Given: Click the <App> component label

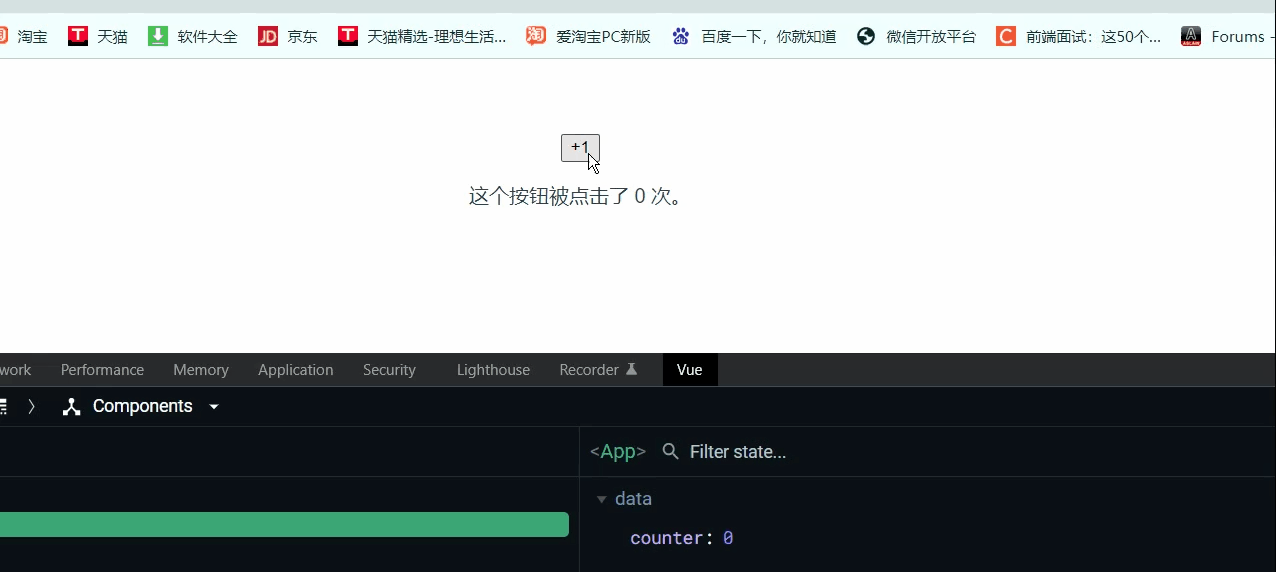Looking at the screenshot, I should 618,452.
